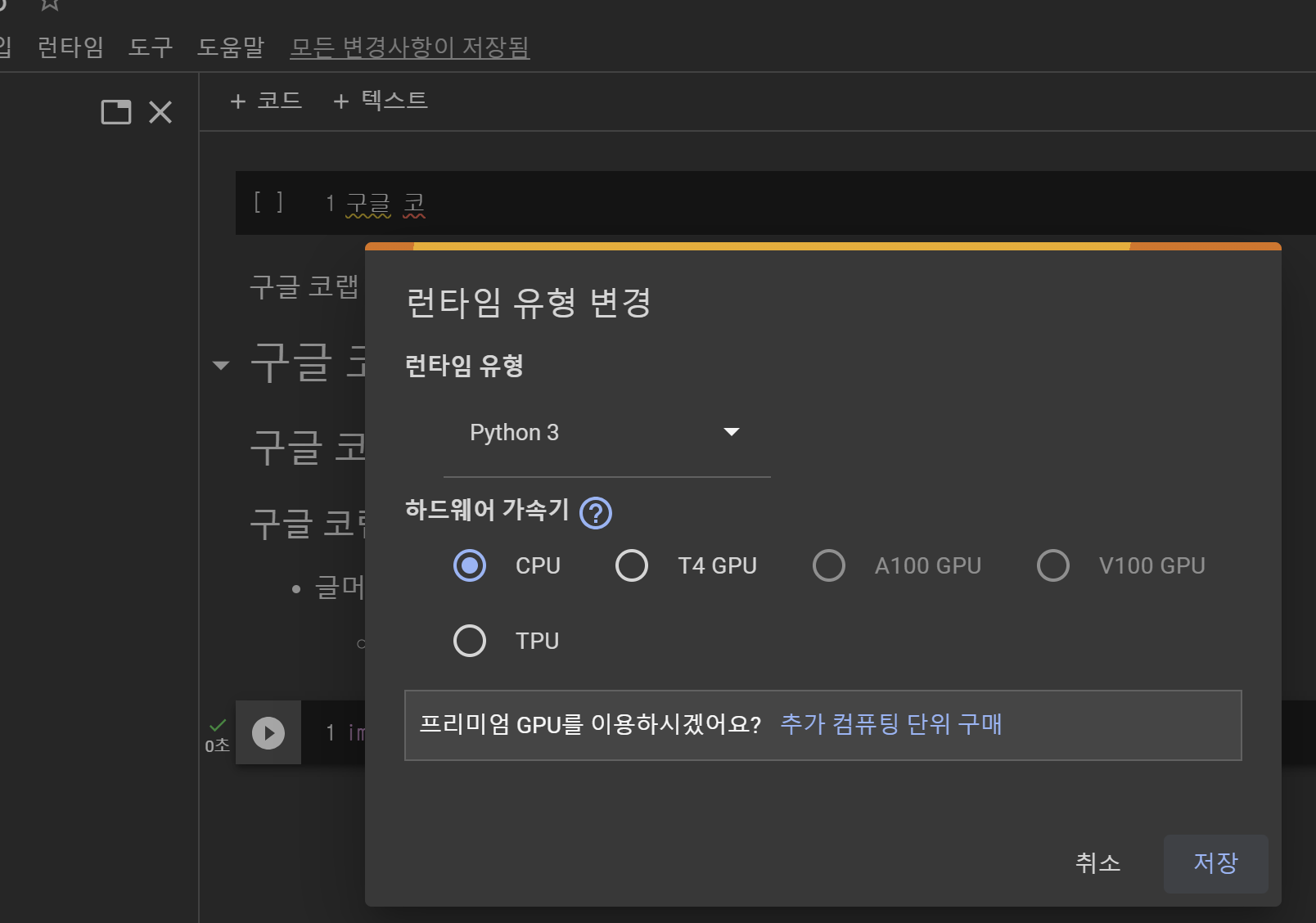Click the 저장 button
The width and height of the screenshot is (1316, 923).
[1216, 863]
